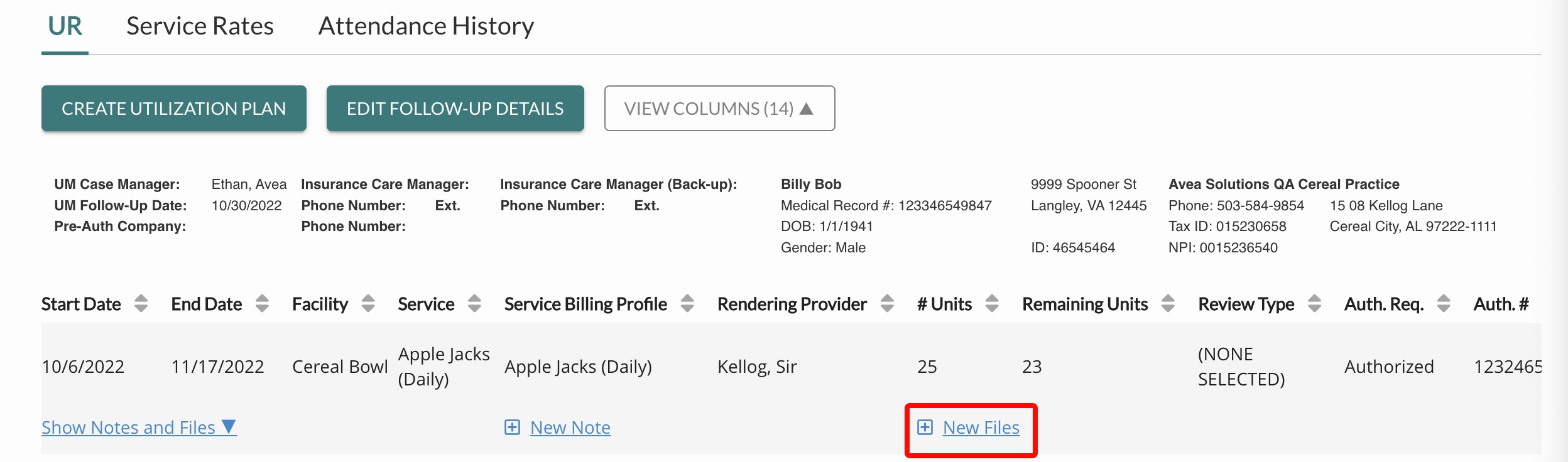Switch to the UR tab

65,26
